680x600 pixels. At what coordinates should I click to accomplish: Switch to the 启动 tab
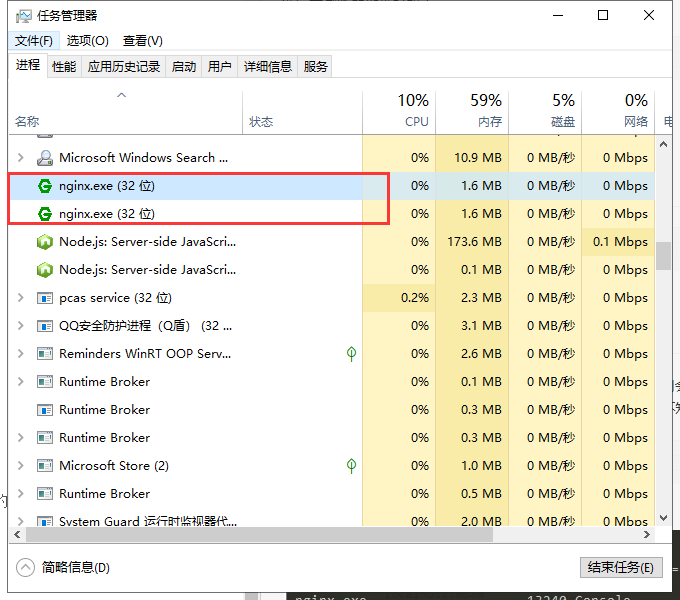tap(183, 67)
